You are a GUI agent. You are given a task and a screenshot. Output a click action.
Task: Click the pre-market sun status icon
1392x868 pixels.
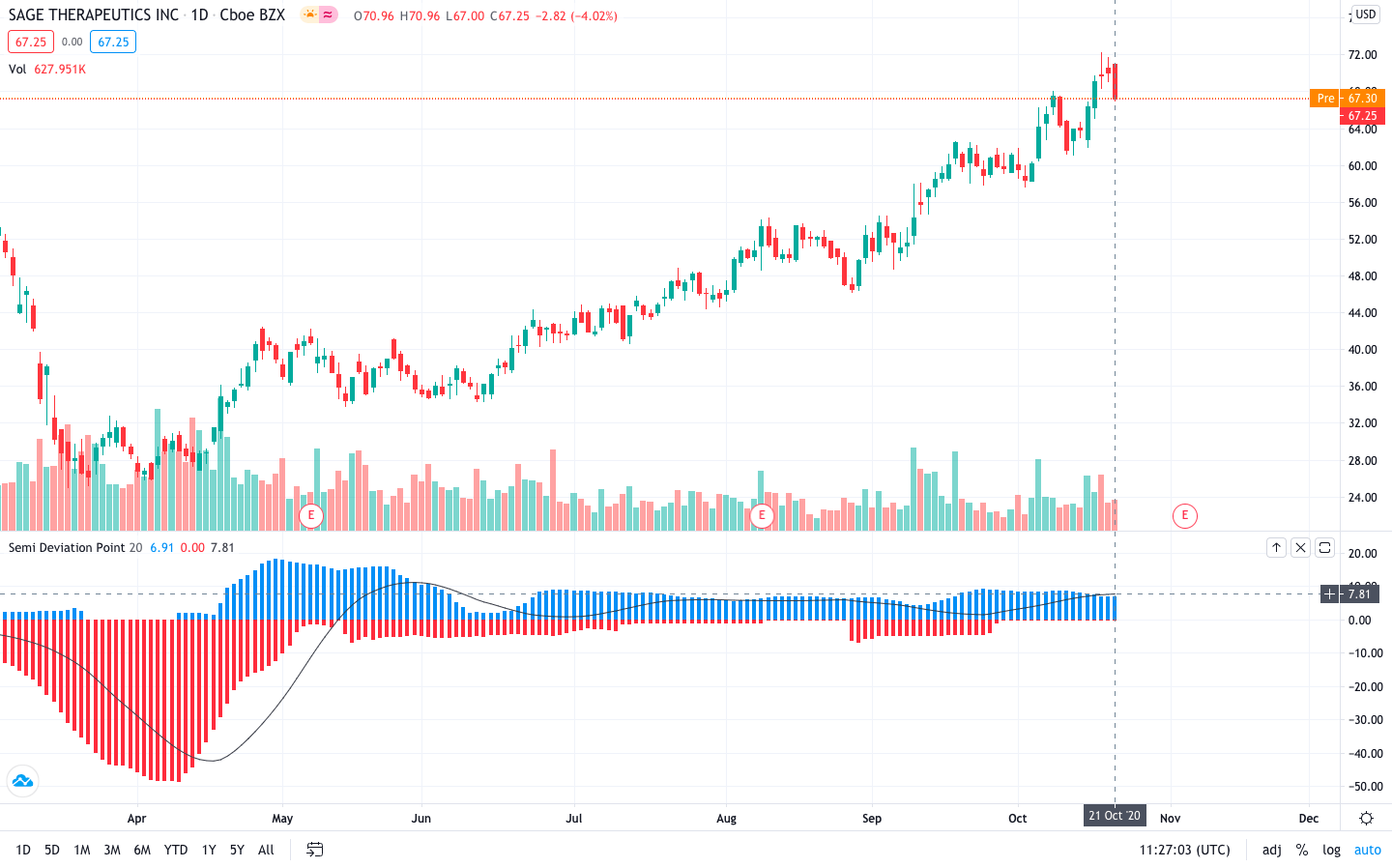click(x=309, y=14)
